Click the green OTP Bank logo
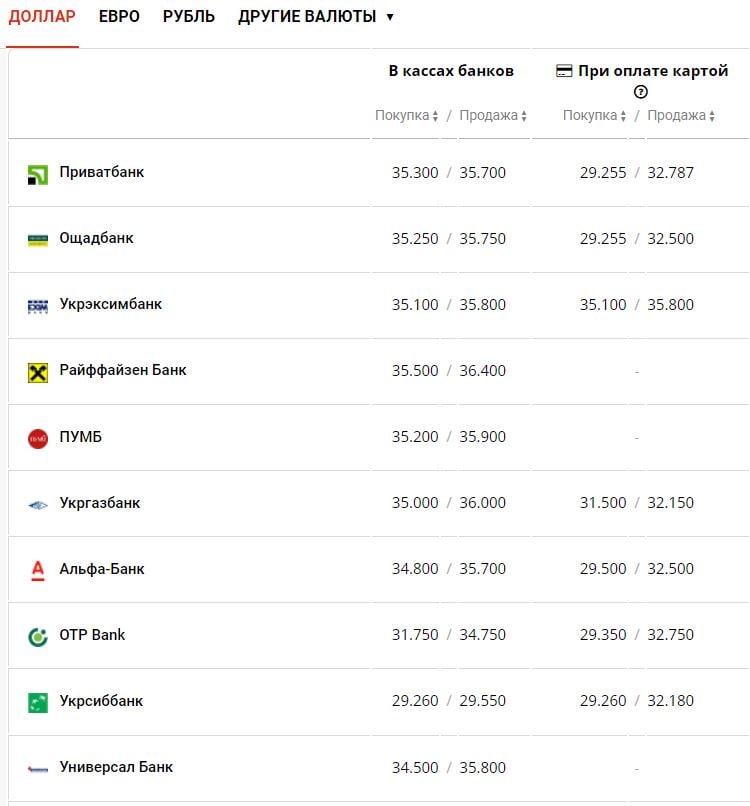Screen dimensions: 750x806 pos(38,636)
